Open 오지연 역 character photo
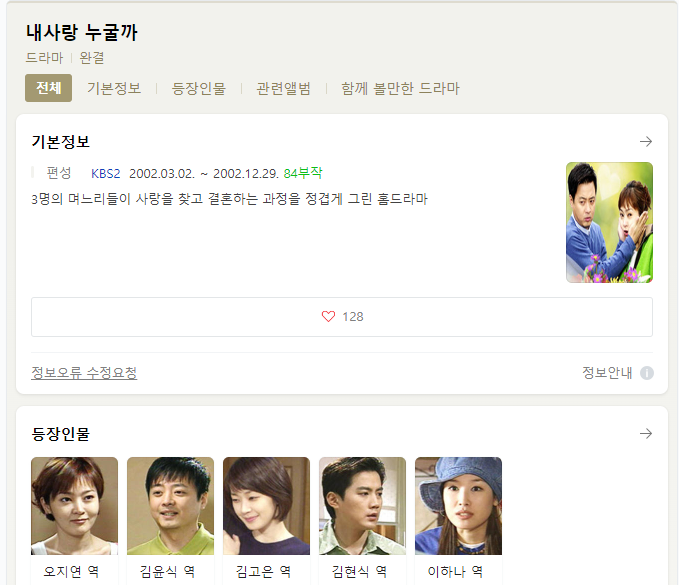The height and width of the screenshot is (585, 679). (74, 506)
